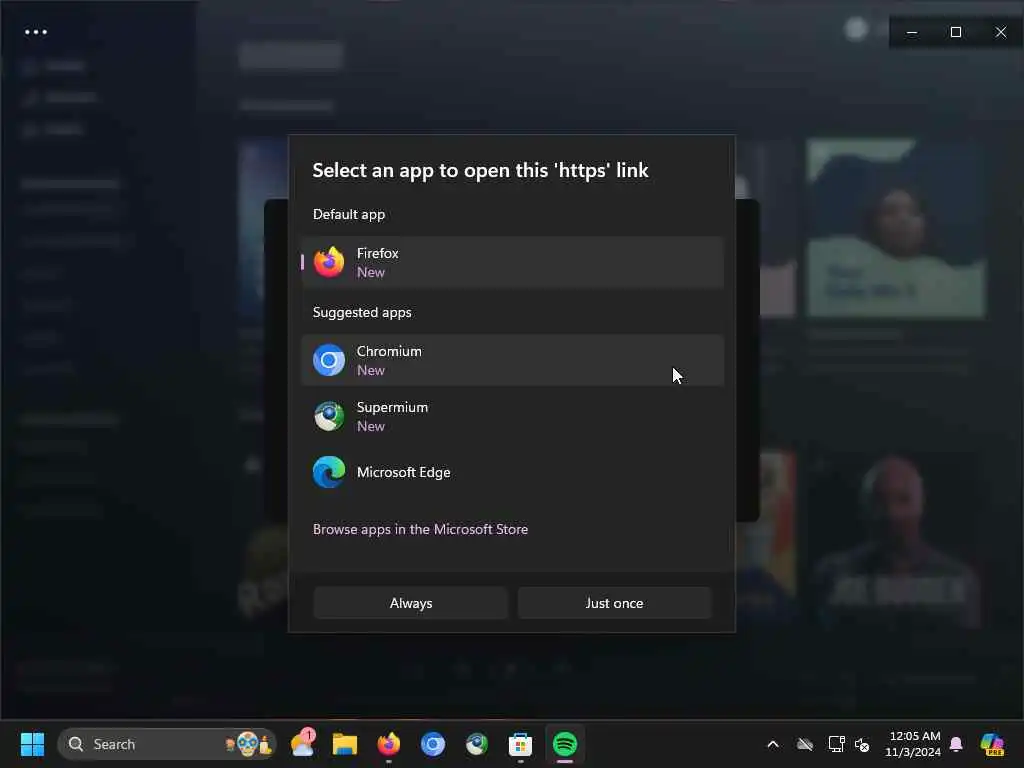Choose Chromium from suggested apps

[x=513, y=360]
